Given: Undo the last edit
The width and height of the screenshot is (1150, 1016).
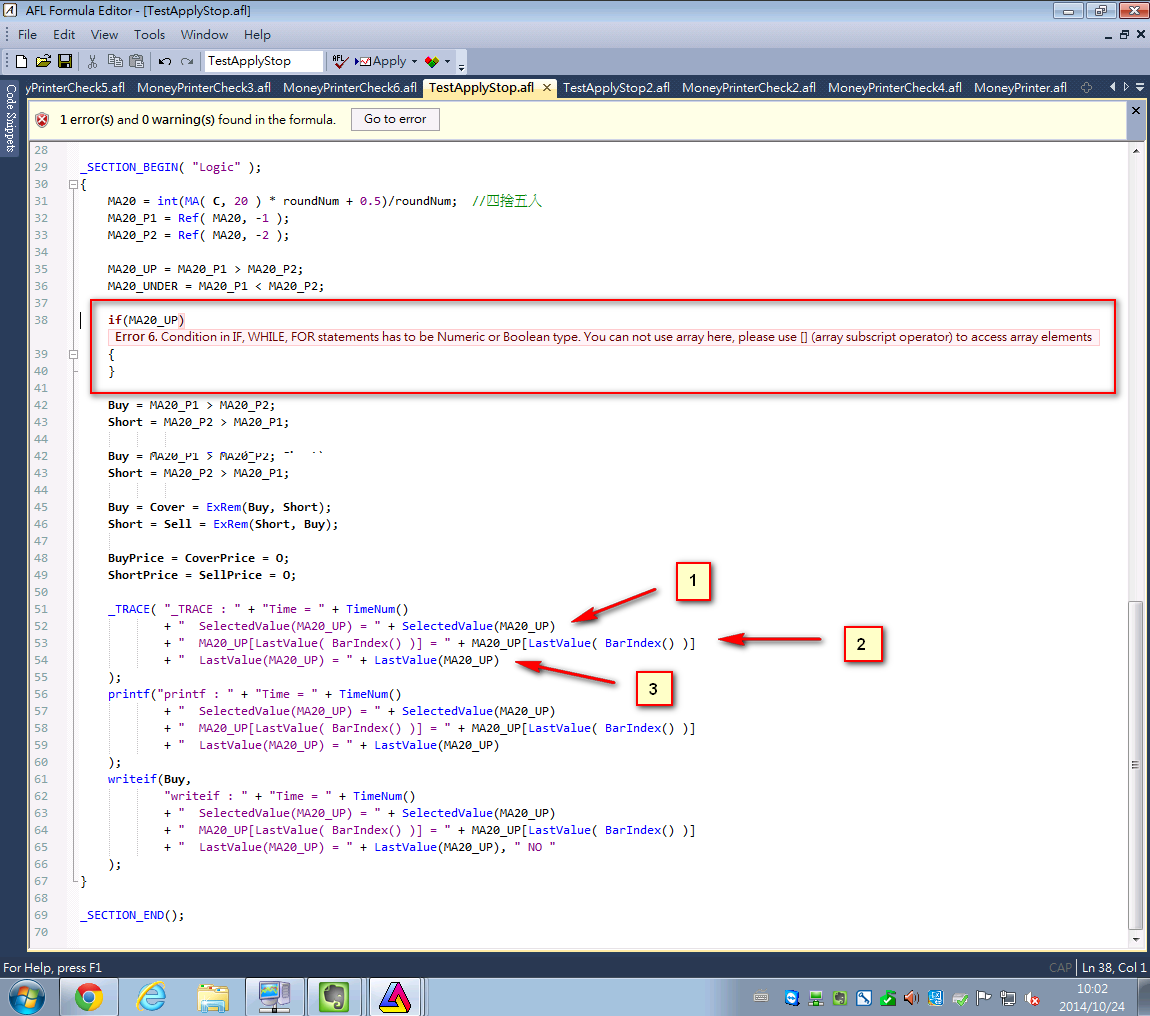Looking at the screenshot, I should tap(165, 62).
